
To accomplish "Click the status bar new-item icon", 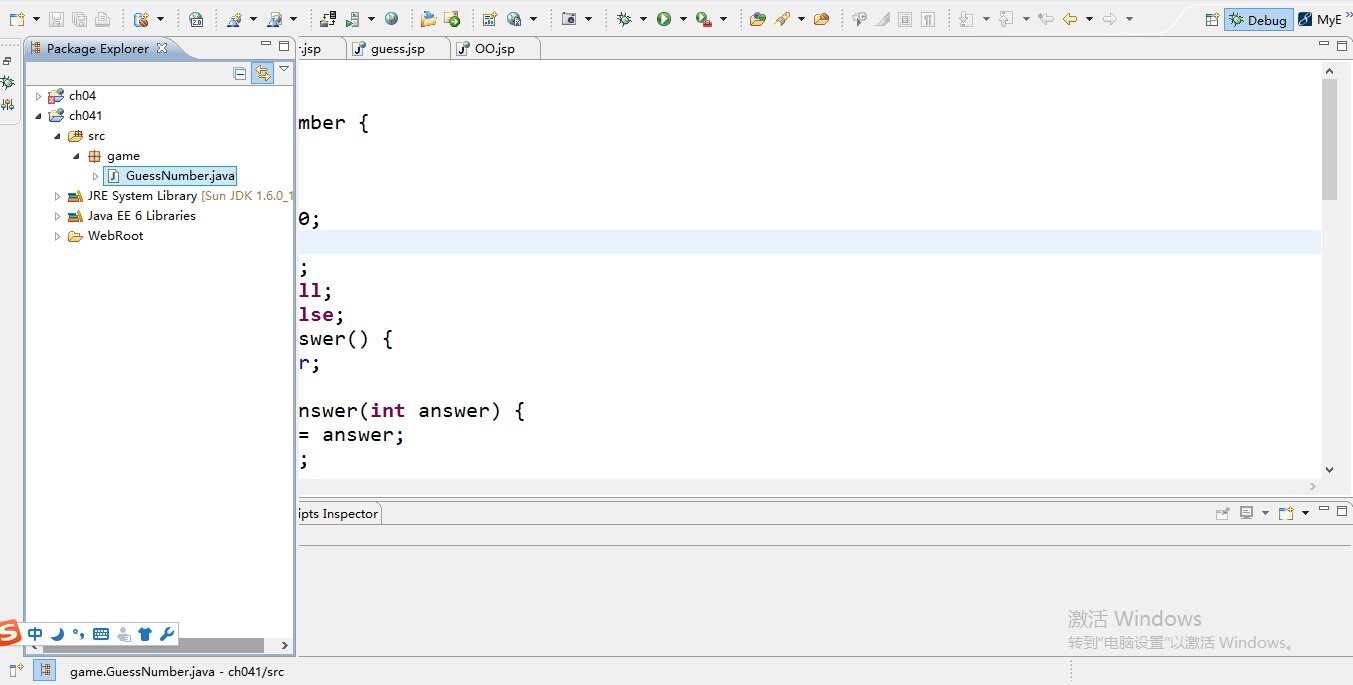I will tap(15, 670).
